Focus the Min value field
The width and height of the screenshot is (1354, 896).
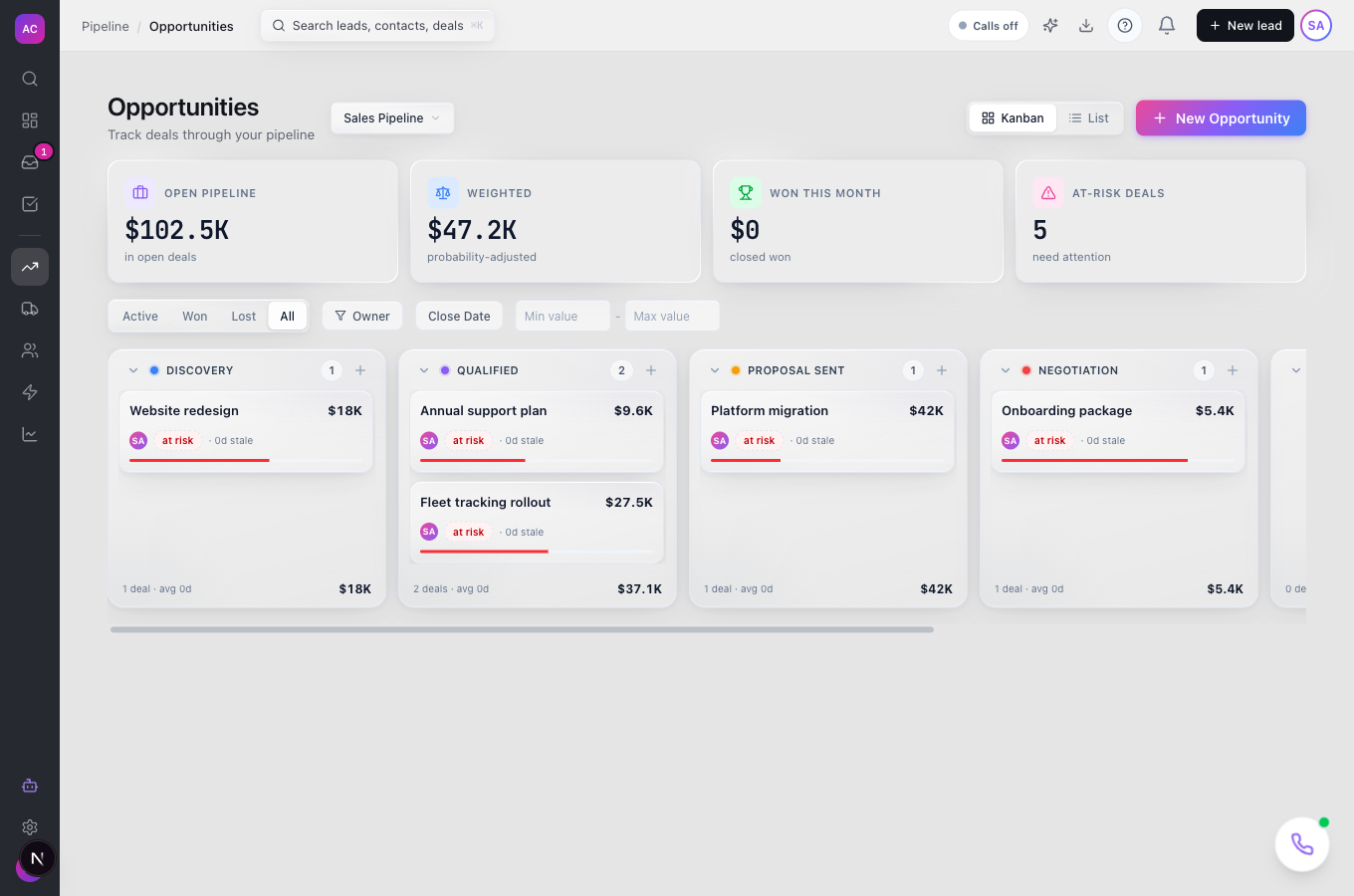(x=563, y=317)
